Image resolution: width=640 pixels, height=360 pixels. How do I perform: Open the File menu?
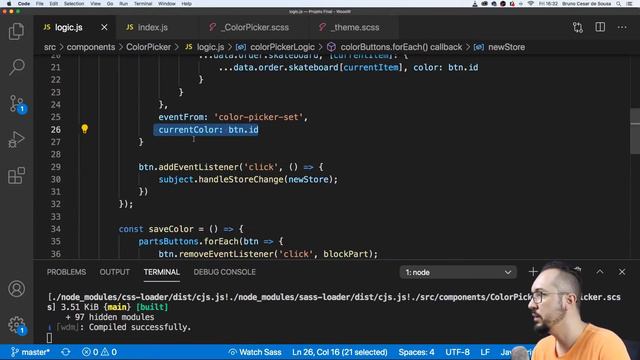click(x=40, y=4)
